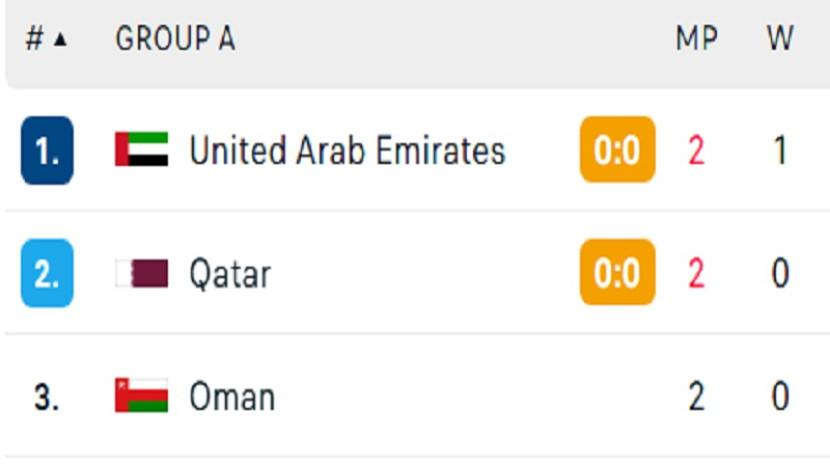Click the Qatar flag icon
The image size is (830, 466).
click(141, 273)
